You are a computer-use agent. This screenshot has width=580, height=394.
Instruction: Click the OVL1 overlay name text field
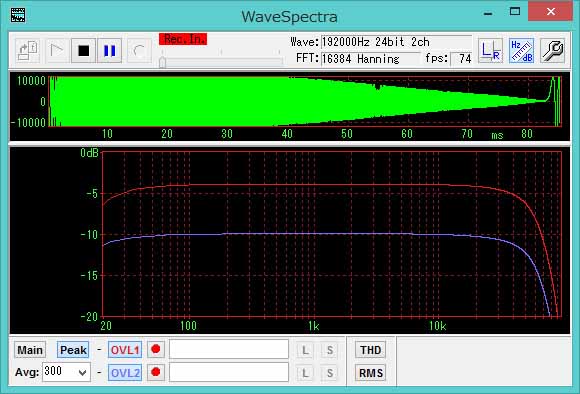[x=229, y=349]
